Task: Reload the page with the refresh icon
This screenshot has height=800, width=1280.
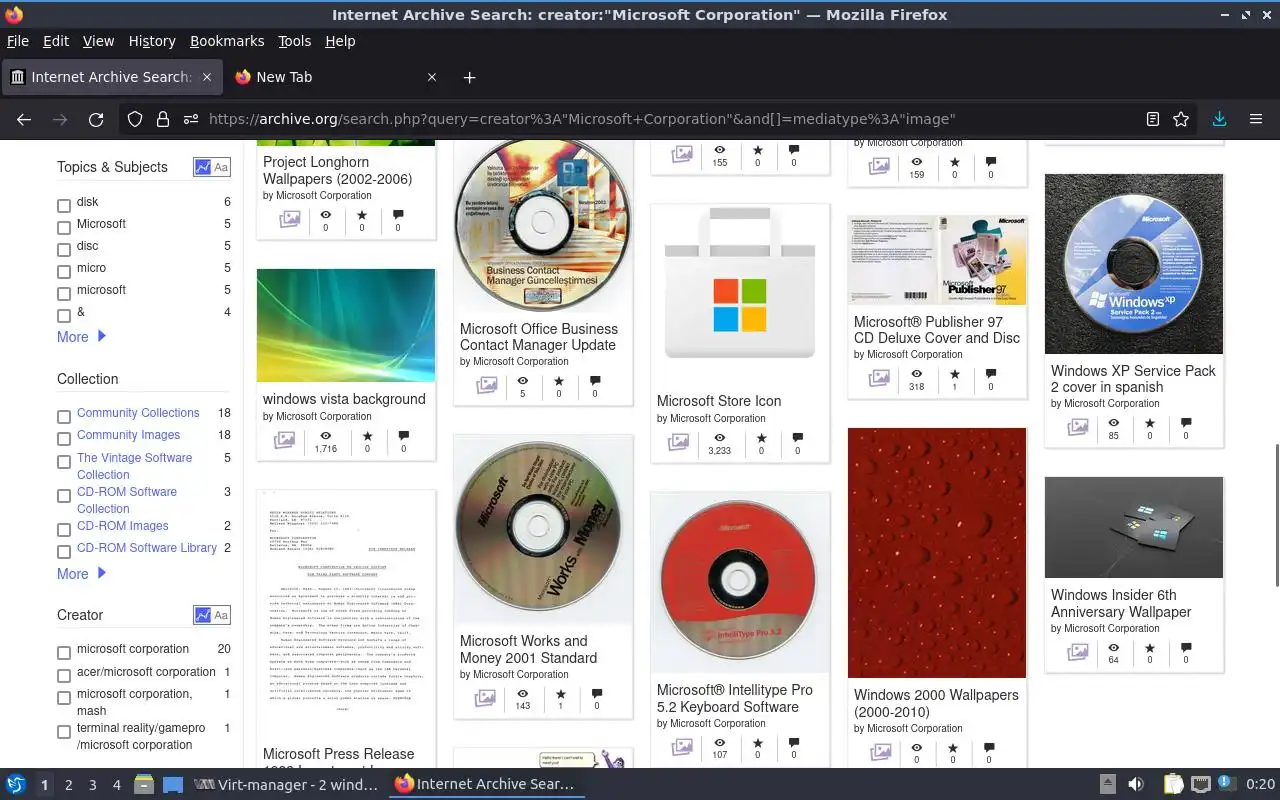Action: click(96, 119)
